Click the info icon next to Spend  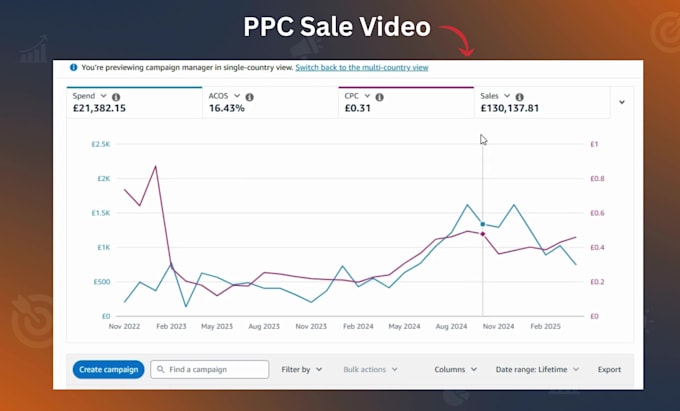116,97
